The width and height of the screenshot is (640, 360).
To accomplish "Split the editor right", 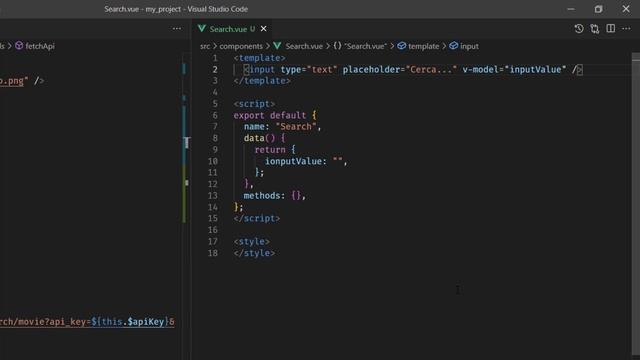I will pos(611,29).
